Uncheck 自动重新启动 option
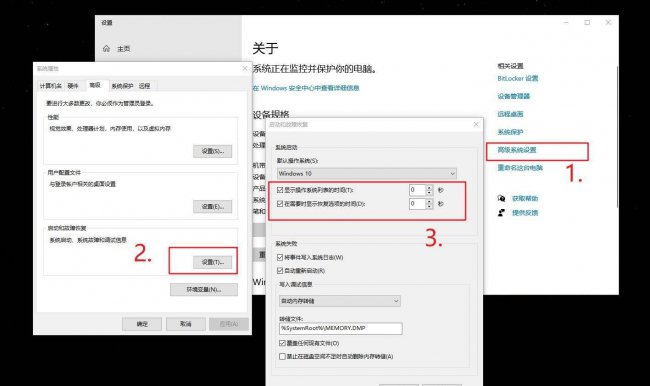This screenshot has height=386, width=650. (x=280, y=270)
